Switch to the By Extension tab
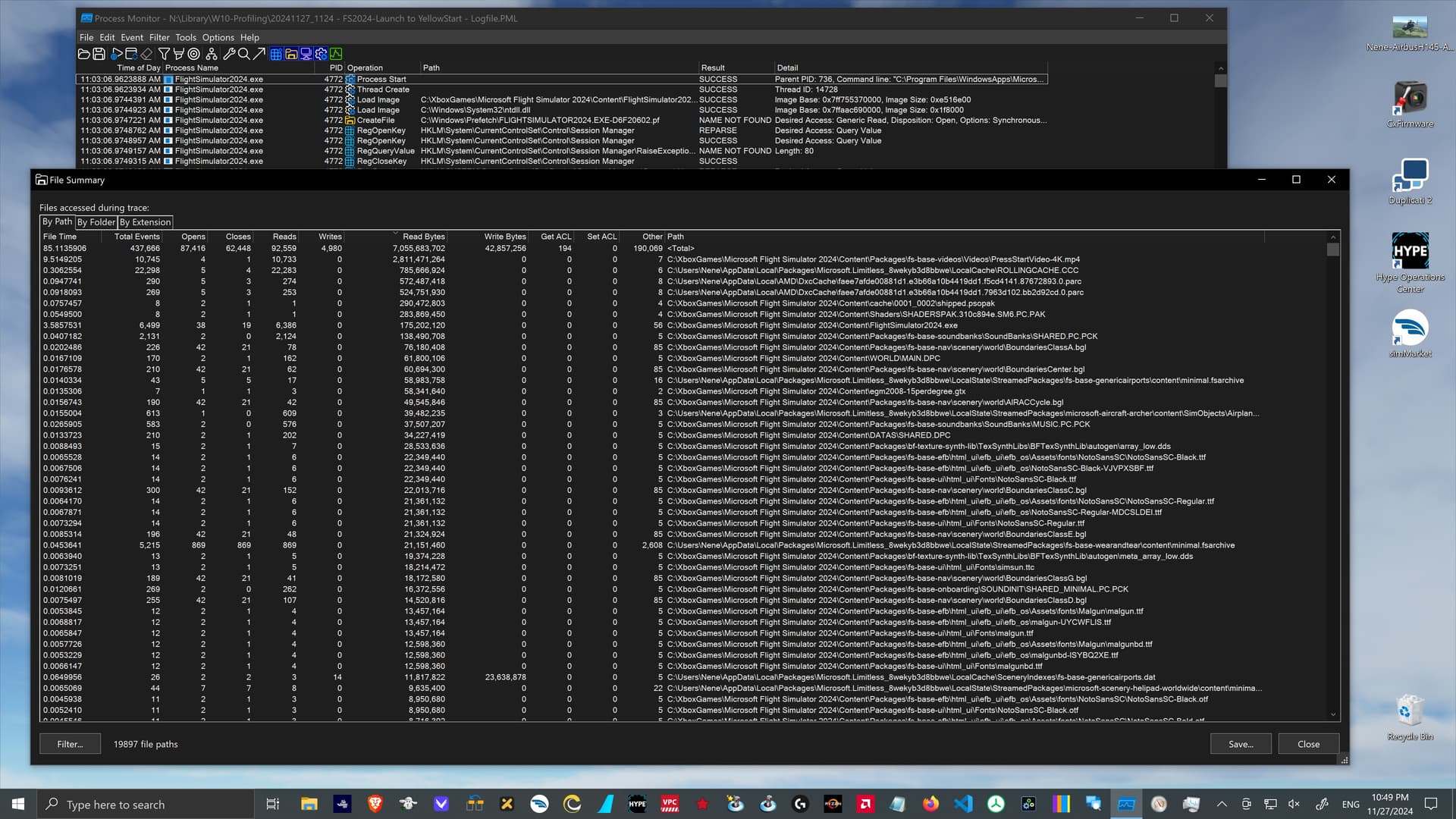This screenshot has height=819, width=1456. (145, 222)
